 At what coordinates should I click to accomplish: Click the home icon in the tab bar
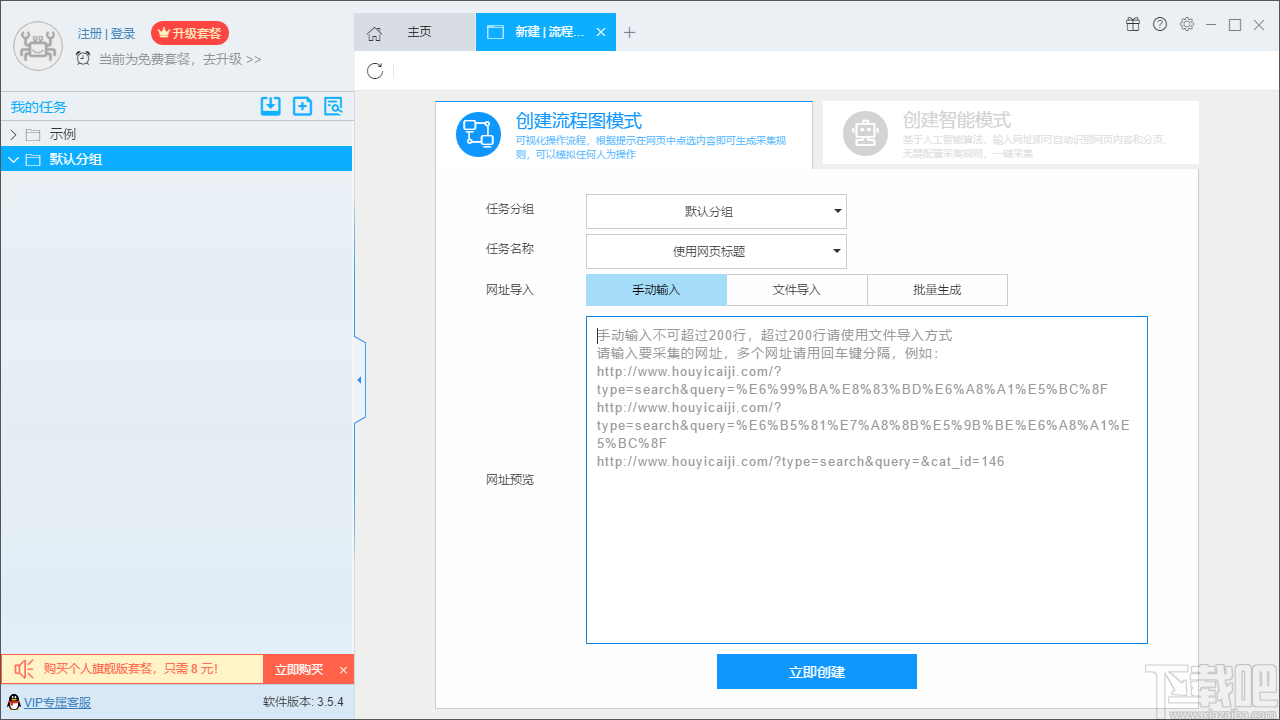[x=374, y=33]
